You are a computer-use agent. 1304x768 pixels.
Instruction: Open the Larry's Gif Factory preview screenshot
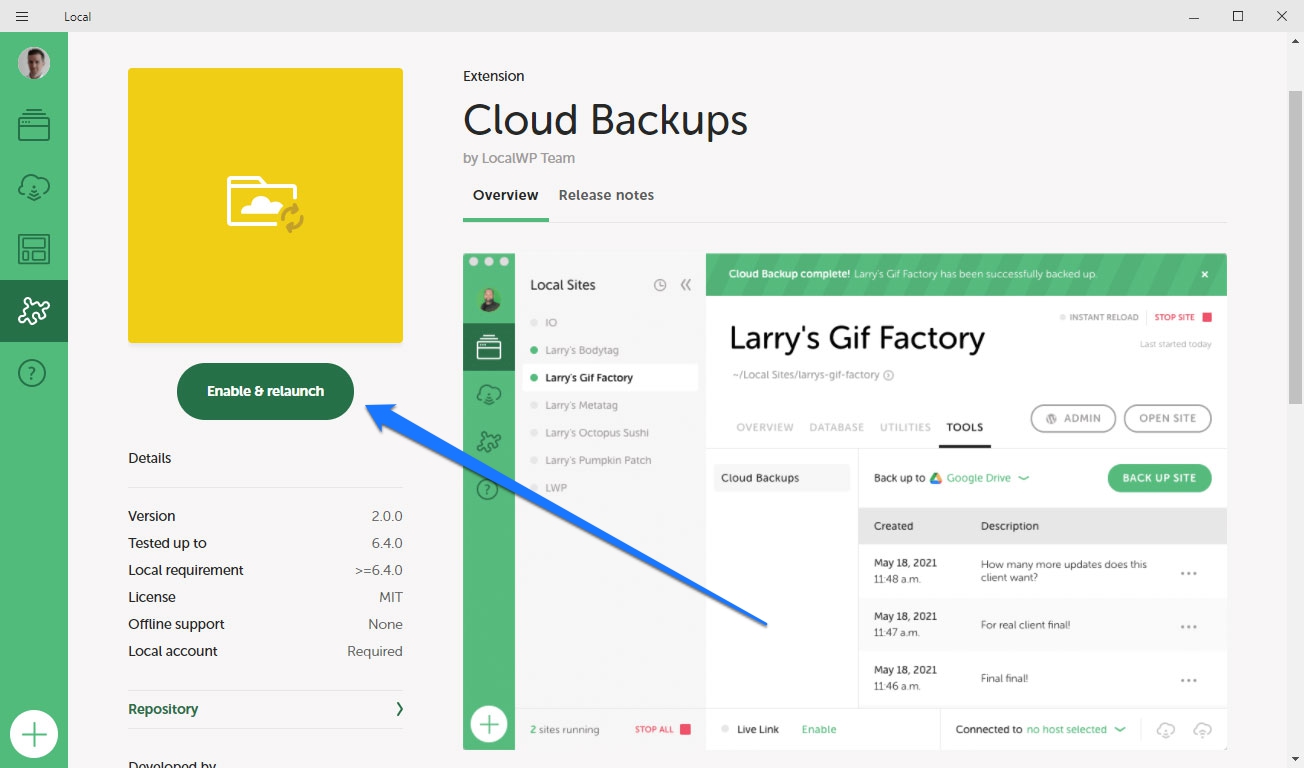[845, 501]
